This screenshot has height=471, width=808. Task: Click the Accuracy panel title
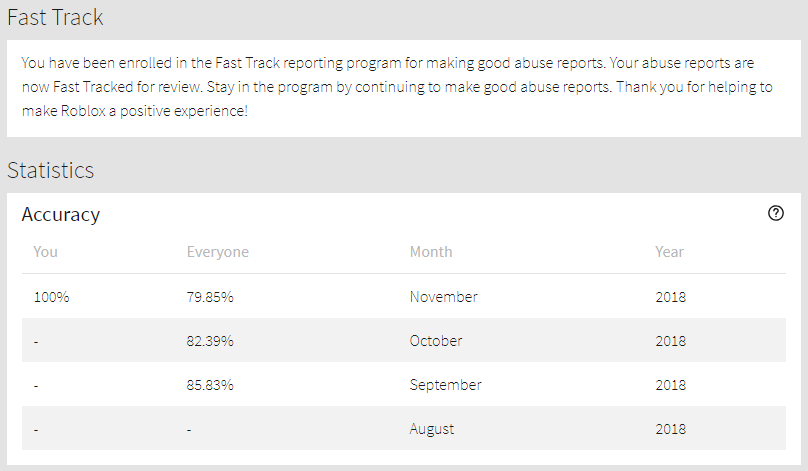pyautogui.click(x=61, y=214)
